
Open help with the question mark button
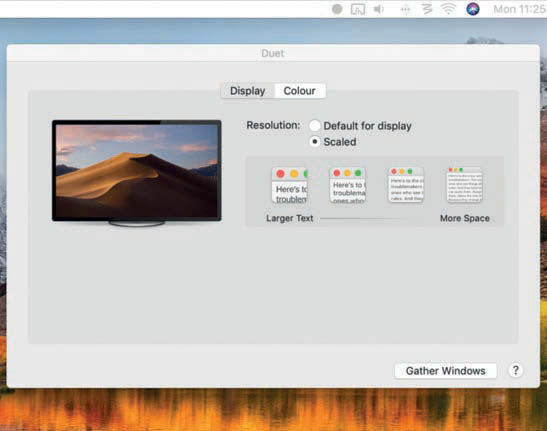pos(516,370)
